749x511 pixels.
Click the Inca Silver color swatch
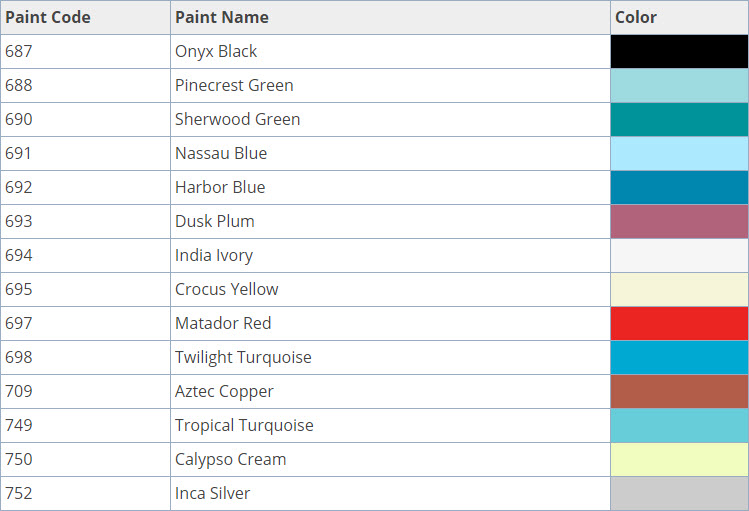coord(679,494)
